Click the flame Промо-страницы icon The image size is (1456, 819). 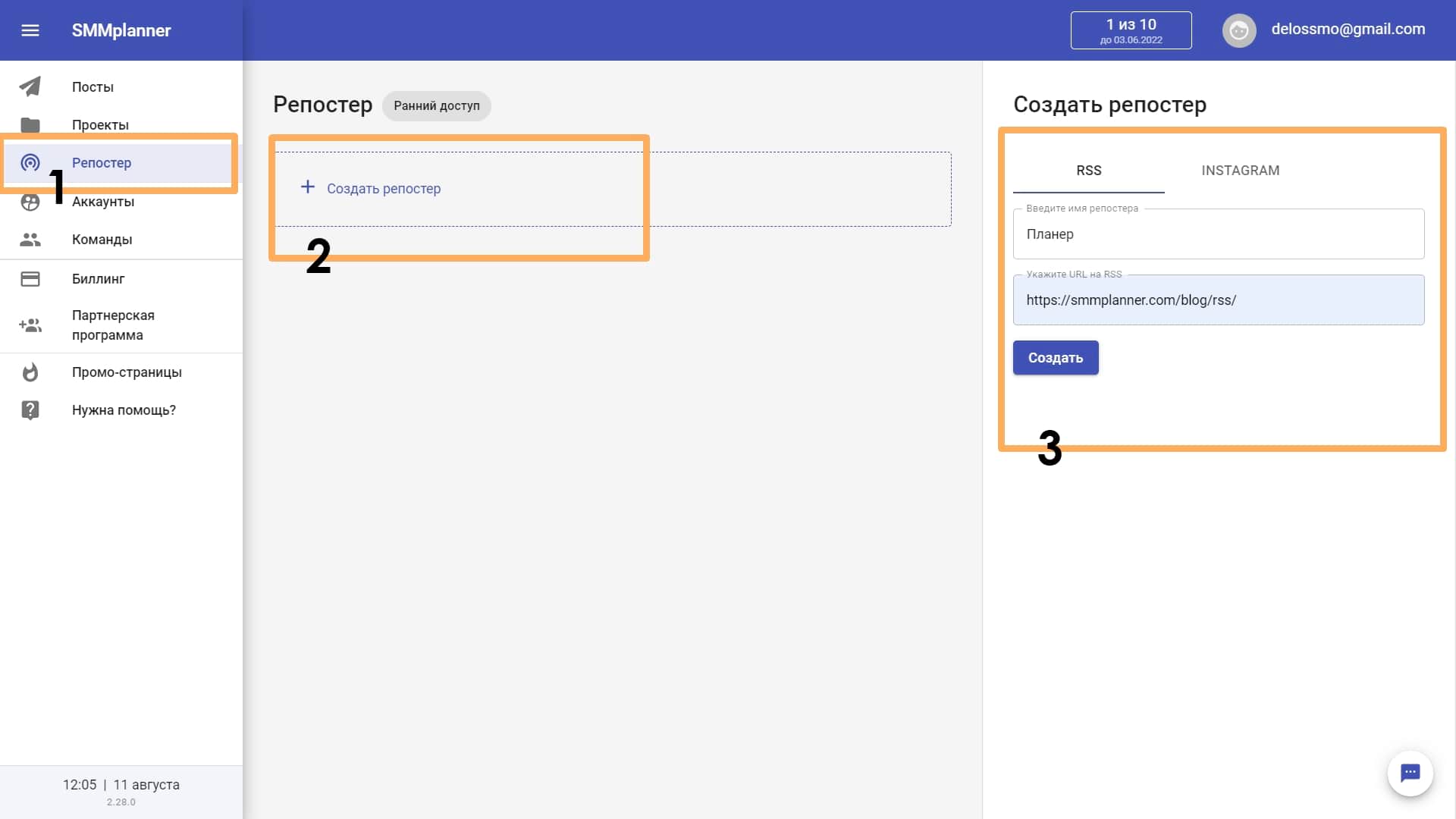tap(30, 372)
